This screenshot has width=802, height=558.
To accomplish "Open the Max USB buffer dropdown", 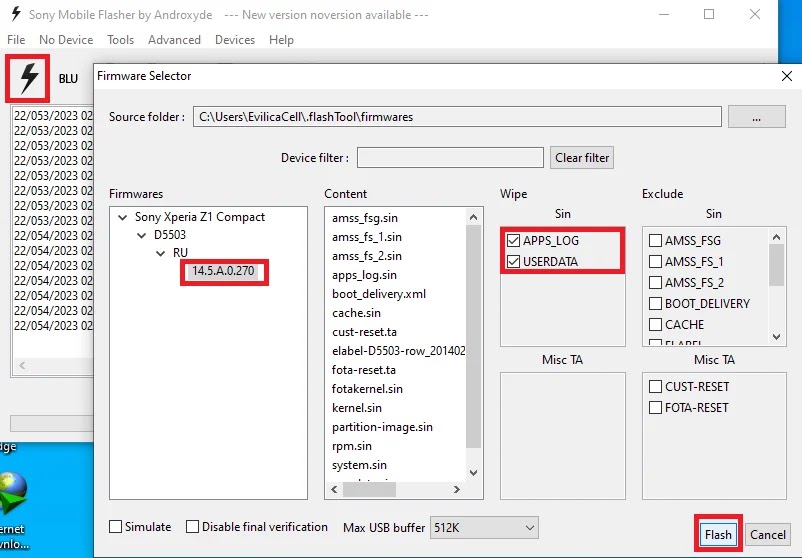I will click(x=483, y=527).
